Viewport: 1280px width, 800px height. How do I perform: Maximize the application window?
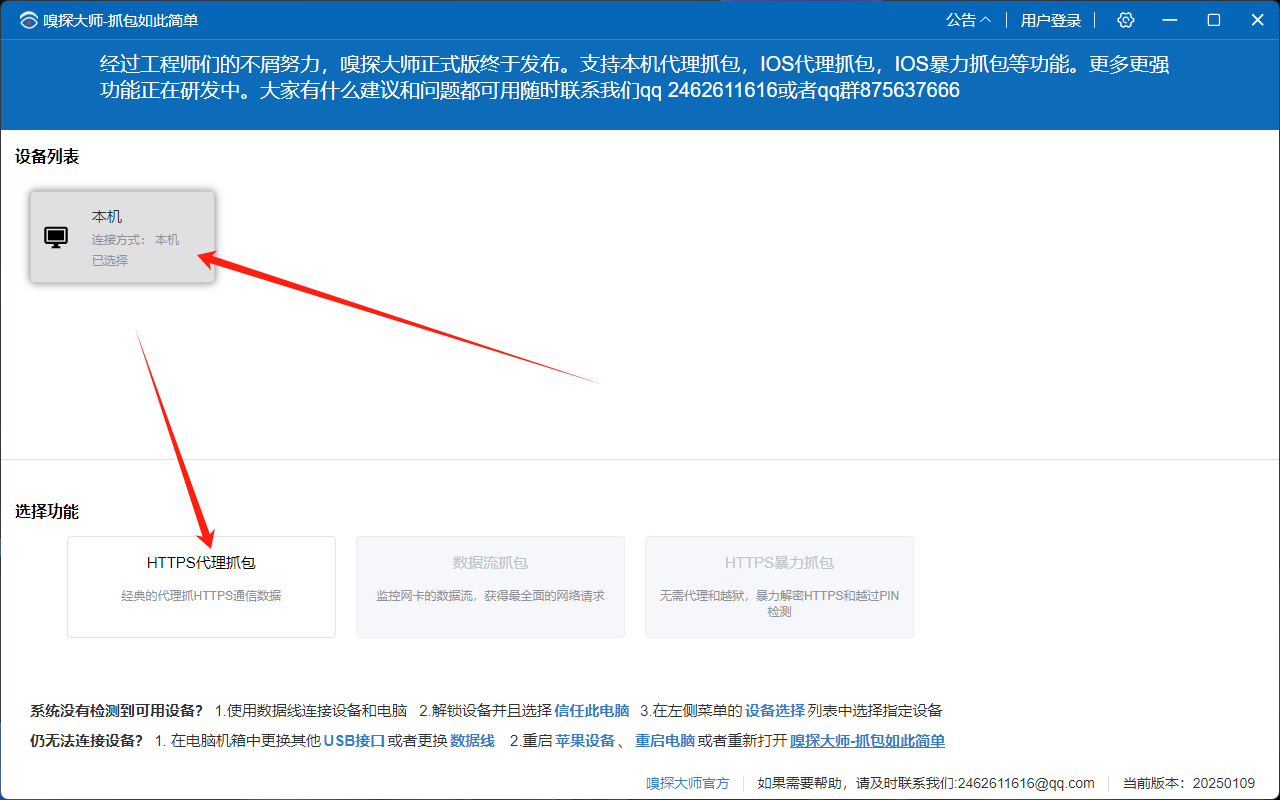click(1214, 20)
